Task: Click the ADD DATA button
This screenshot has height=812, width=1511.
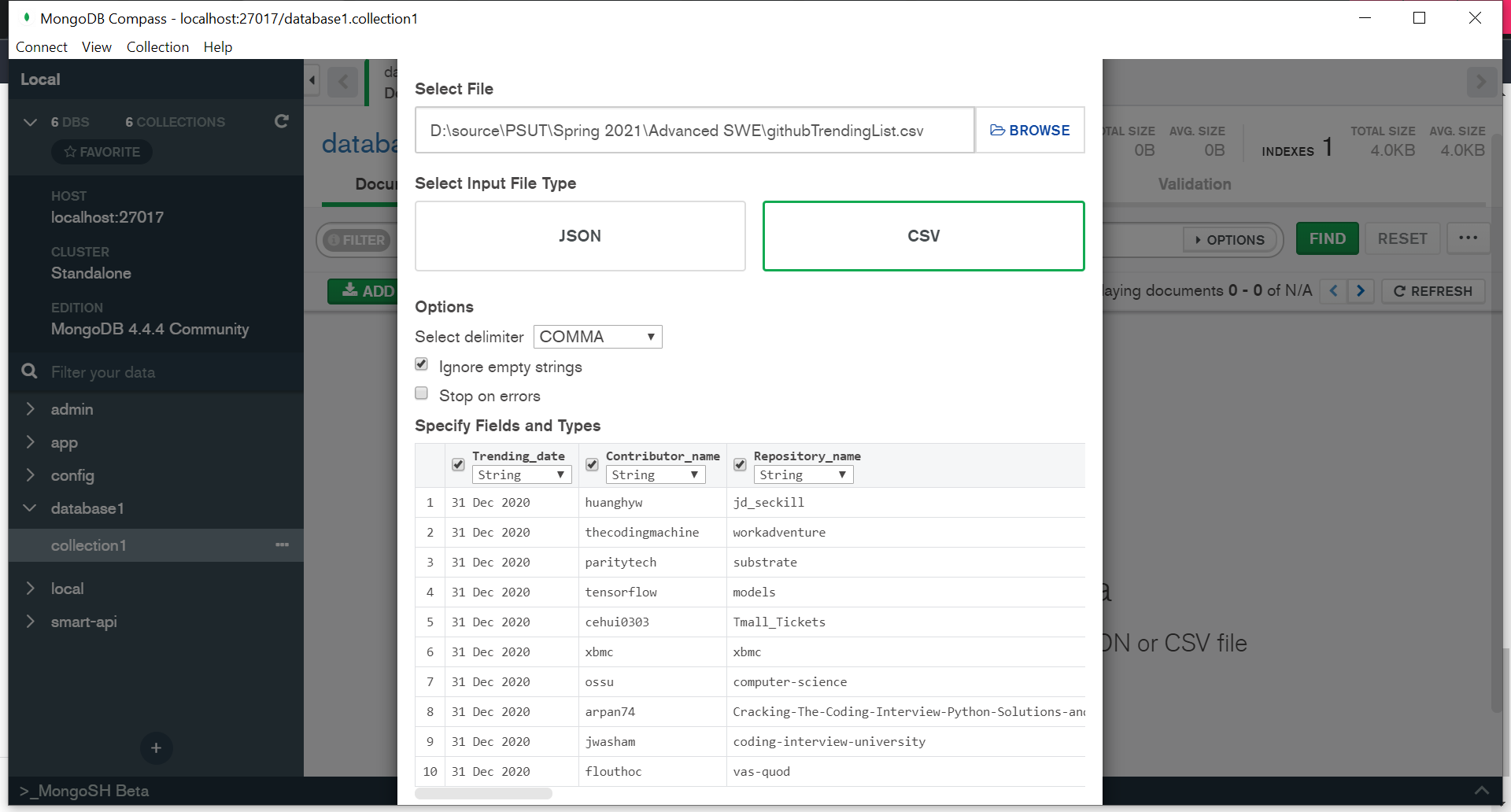Action: [364, 291]
